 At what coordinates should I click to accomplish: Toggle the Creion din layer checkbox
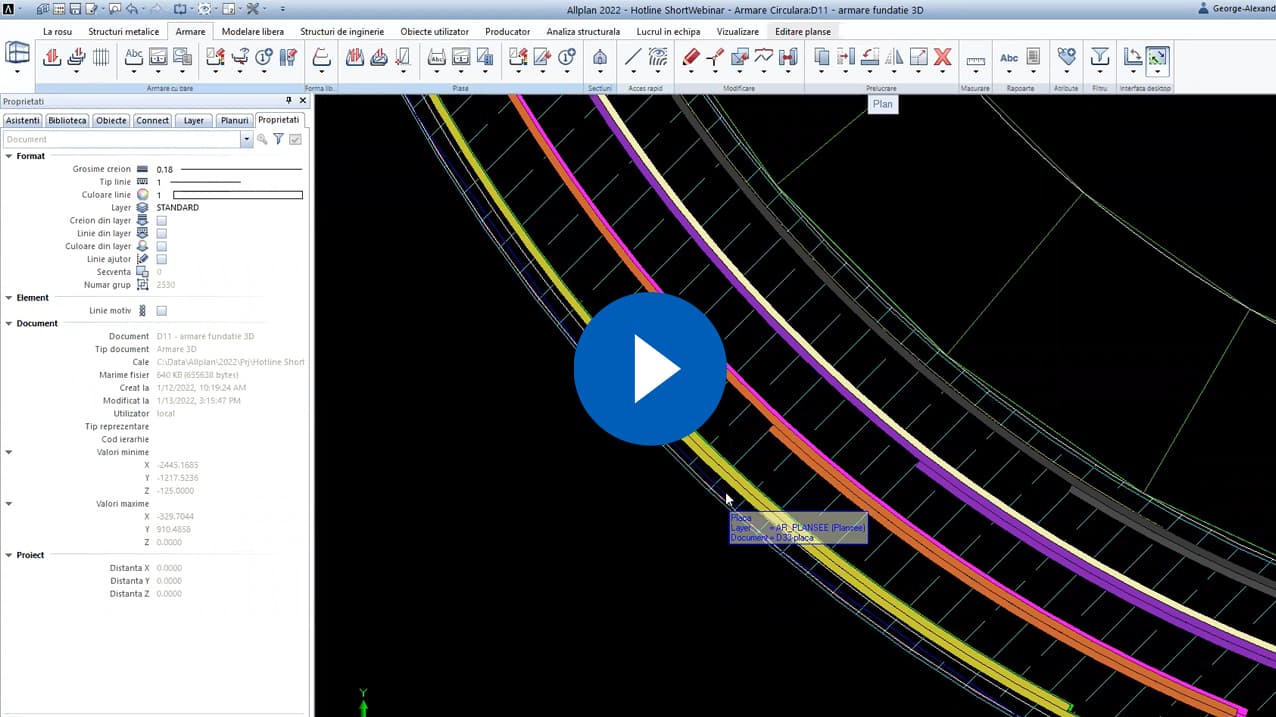162,221
